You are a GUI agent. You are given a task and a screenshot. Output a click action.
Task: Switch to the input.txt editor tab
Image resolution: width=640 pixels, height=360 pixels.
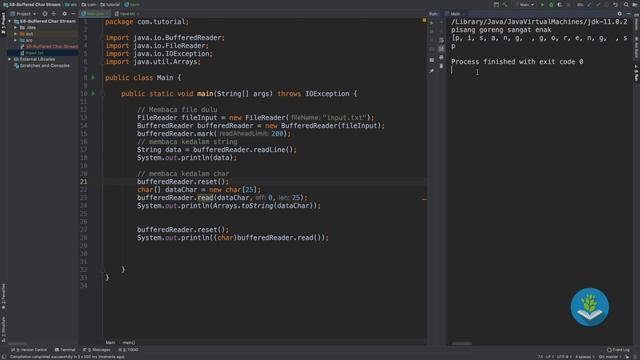125,13
